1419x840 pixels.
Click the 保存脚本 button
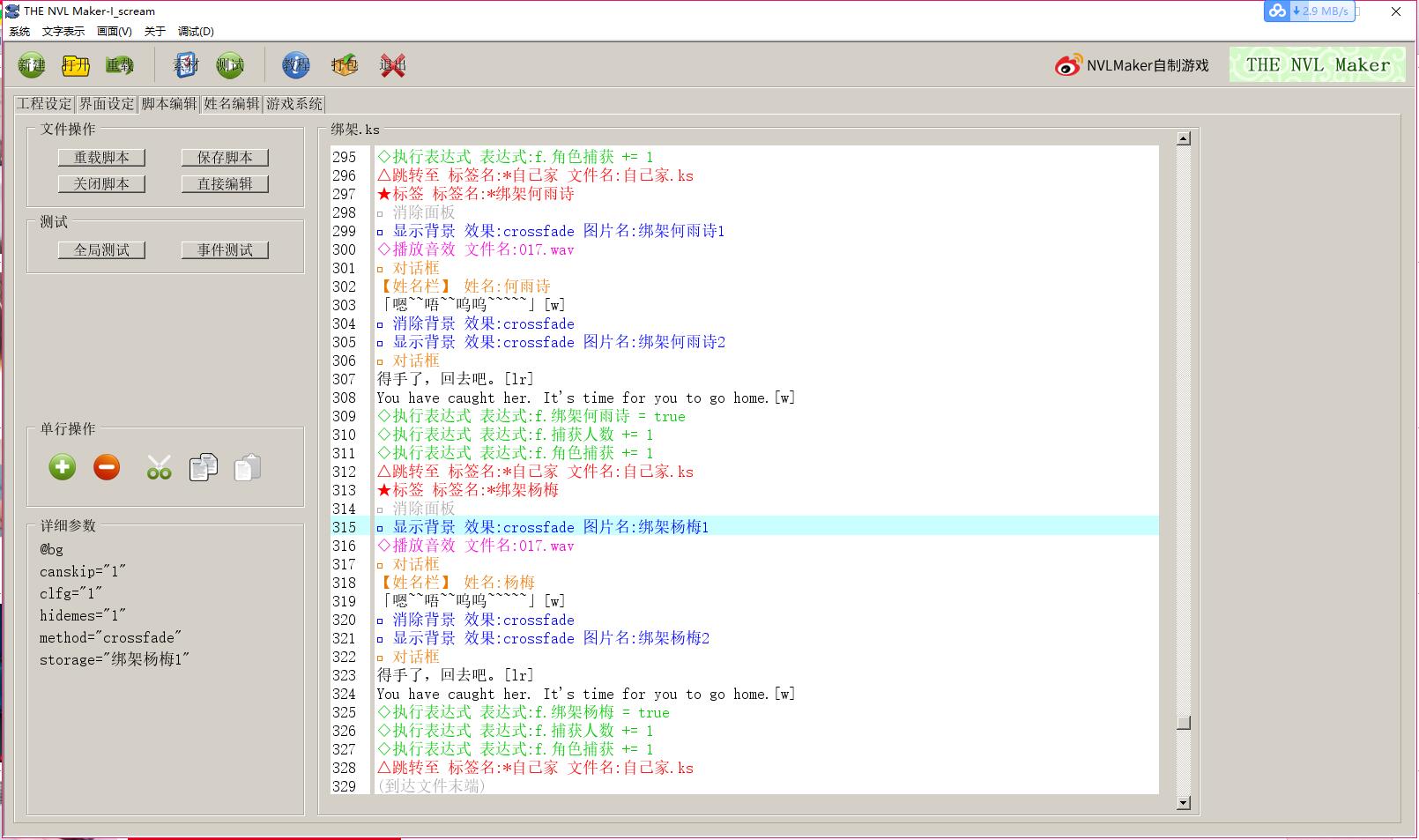[x=225, y=158]
